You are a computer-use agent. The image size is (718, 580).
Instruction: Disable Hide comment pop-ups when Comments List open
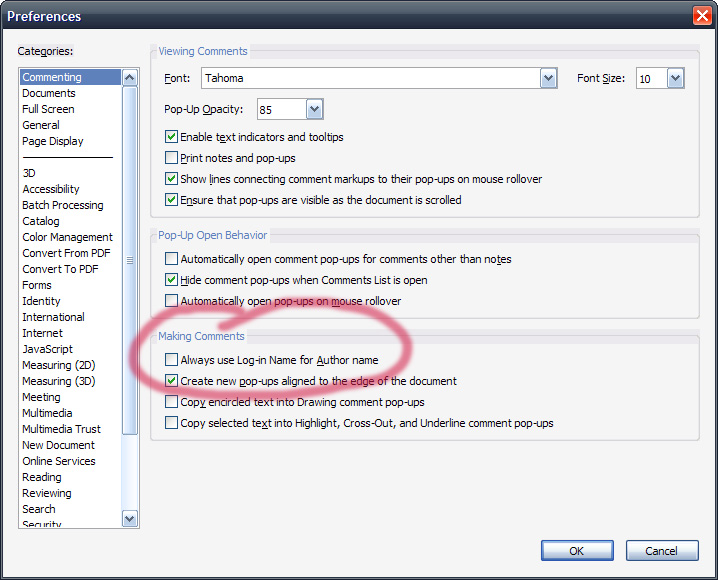(x=172, y=280)
